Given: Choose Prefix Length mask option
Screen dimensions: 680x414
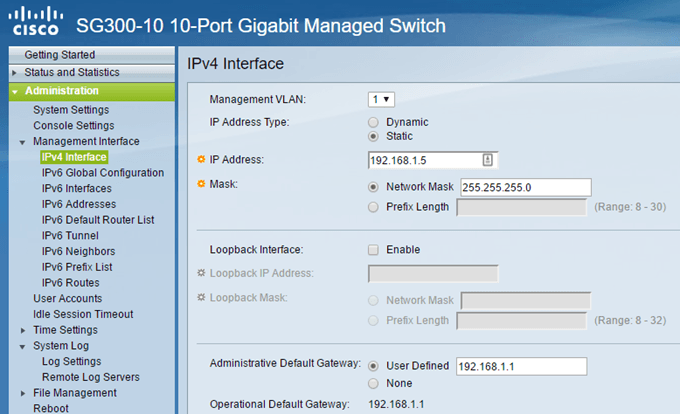Looking at the screenshot, I should point(373,207).
